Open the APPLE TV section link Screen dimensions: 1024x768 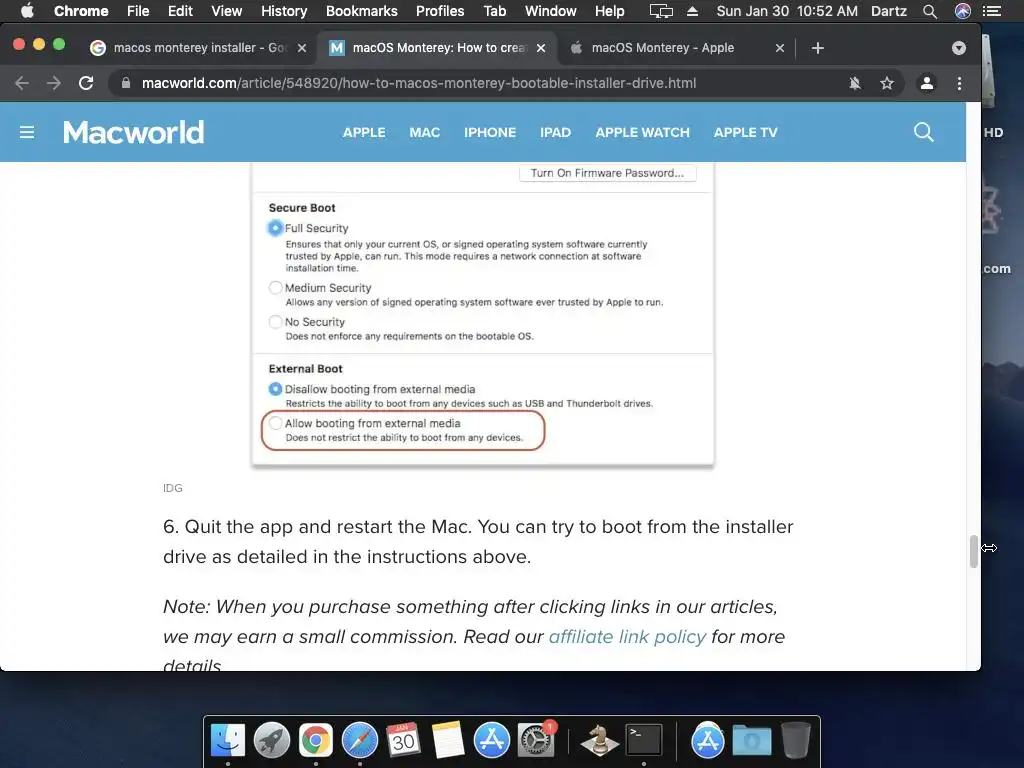coord(745,133)
